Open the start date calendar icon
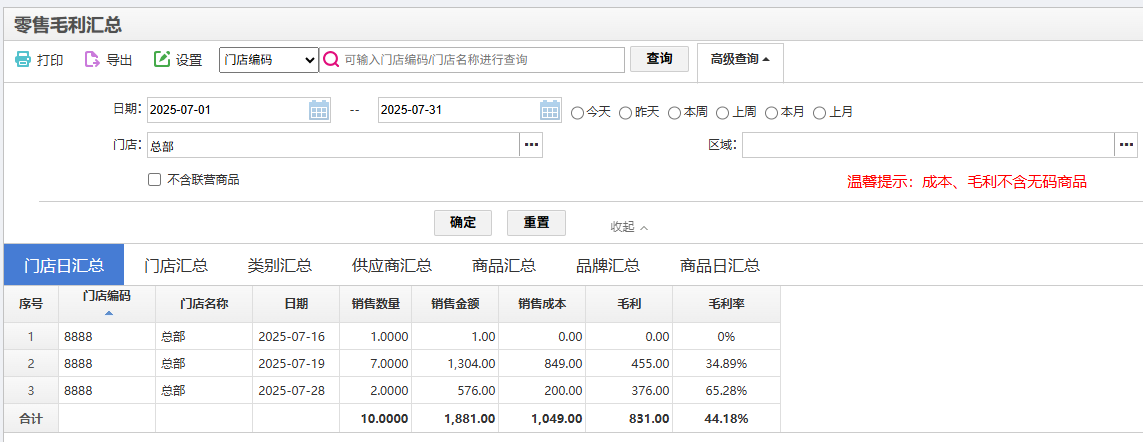Viewport: 1143px width, 442px height. point(319,110)
